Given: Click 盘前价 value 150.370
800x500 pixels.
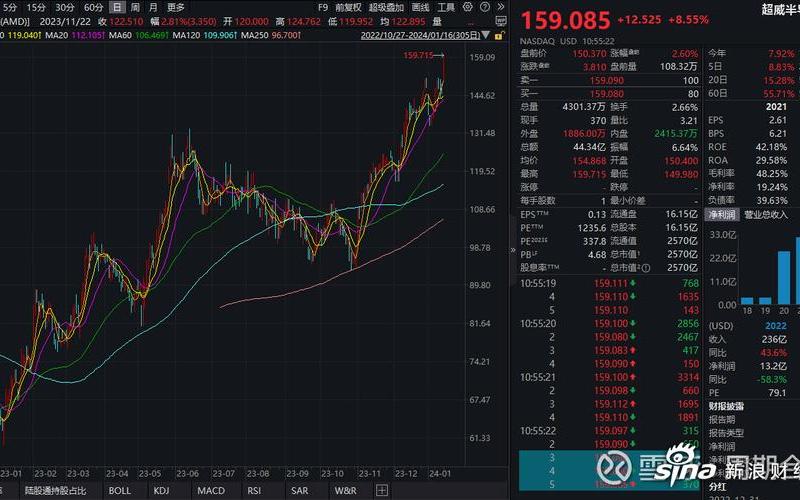Looking at the screenshot, I should point(589,54).
